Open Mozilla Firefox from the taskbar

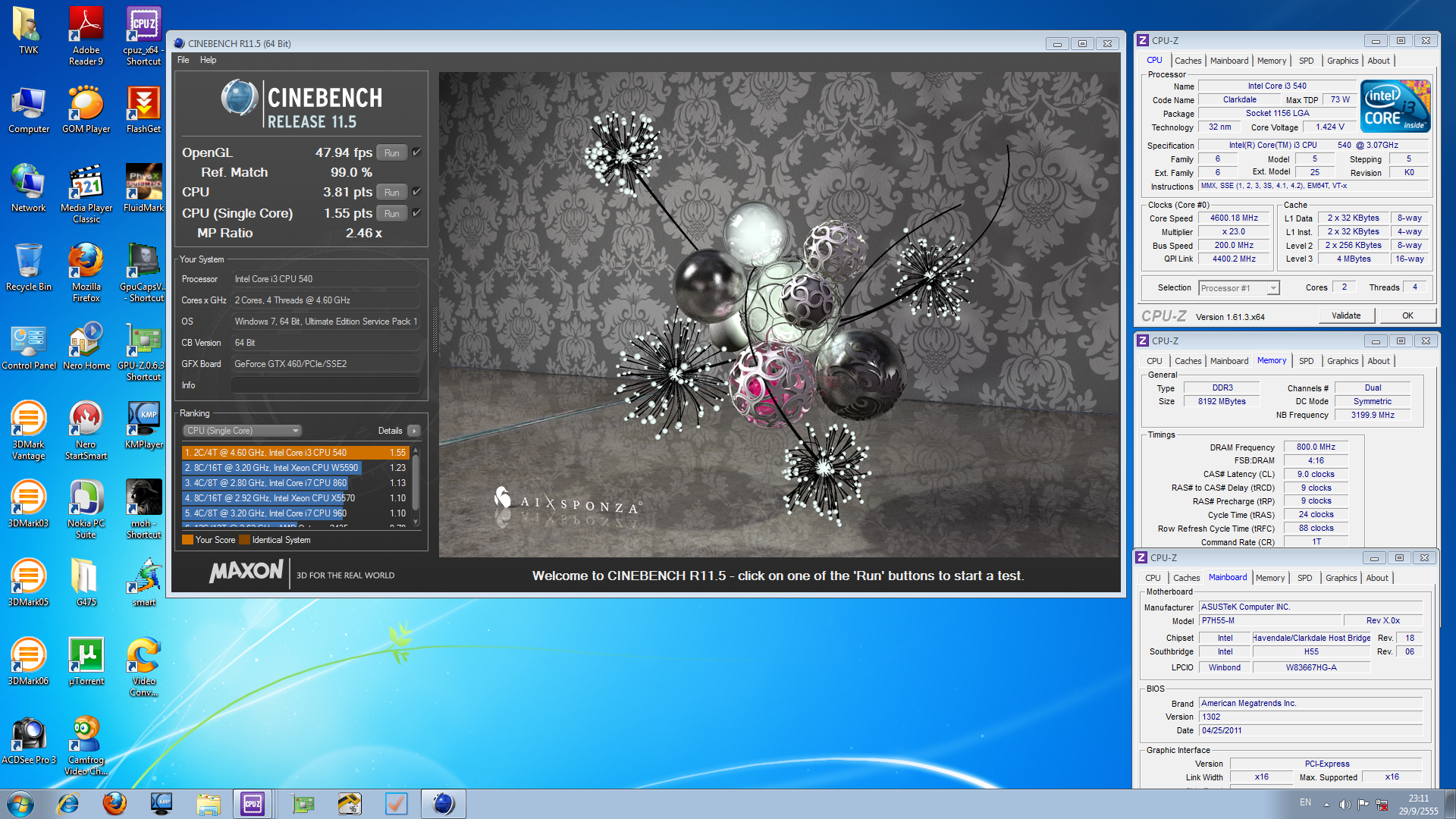115,803
